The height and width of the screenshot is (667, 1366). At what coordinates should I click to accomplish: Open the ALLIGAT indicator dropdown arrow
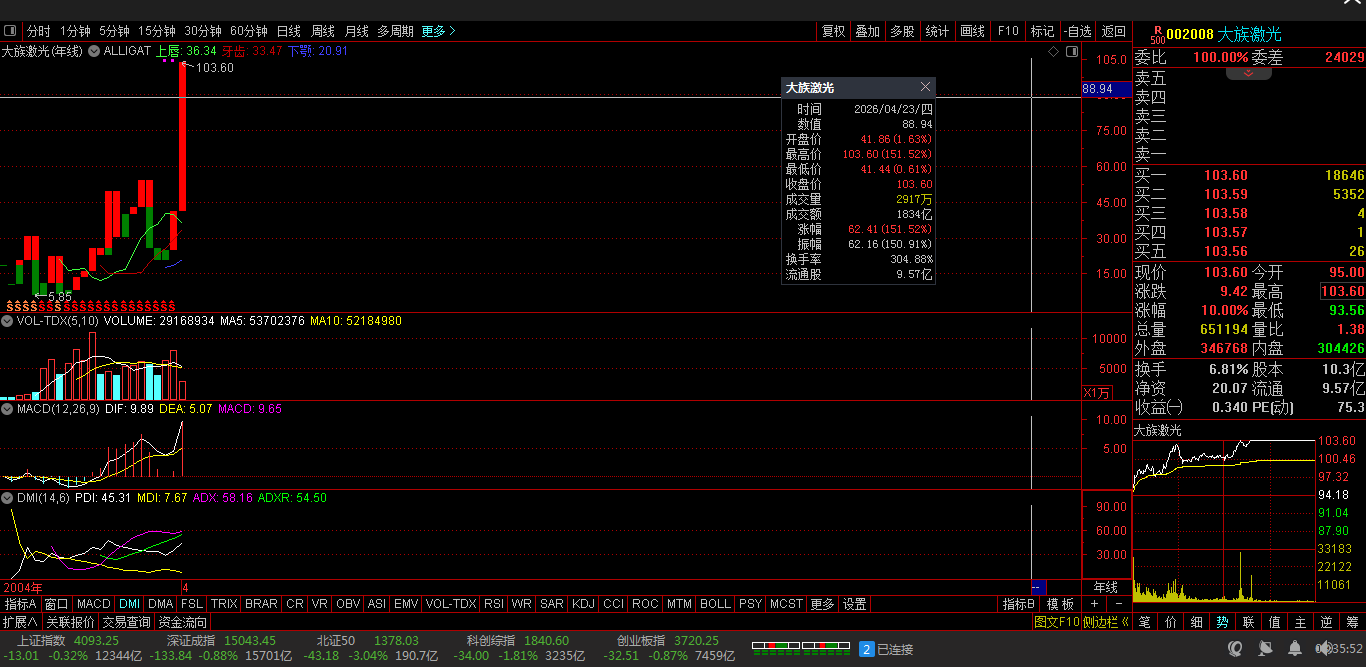pos(95,50)
